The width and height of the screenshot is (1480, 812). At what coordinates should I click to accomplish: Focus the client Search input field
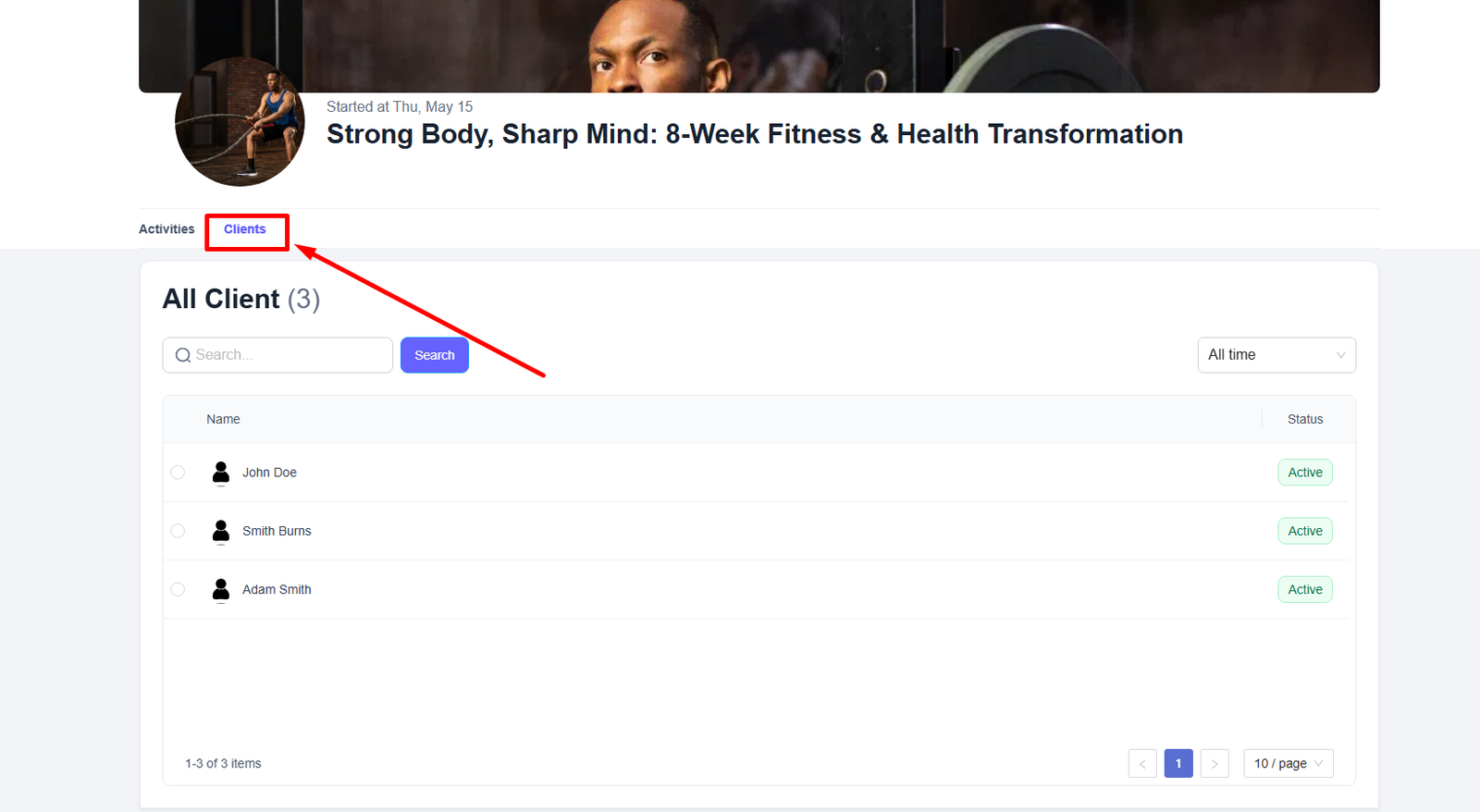coord(277,355)
